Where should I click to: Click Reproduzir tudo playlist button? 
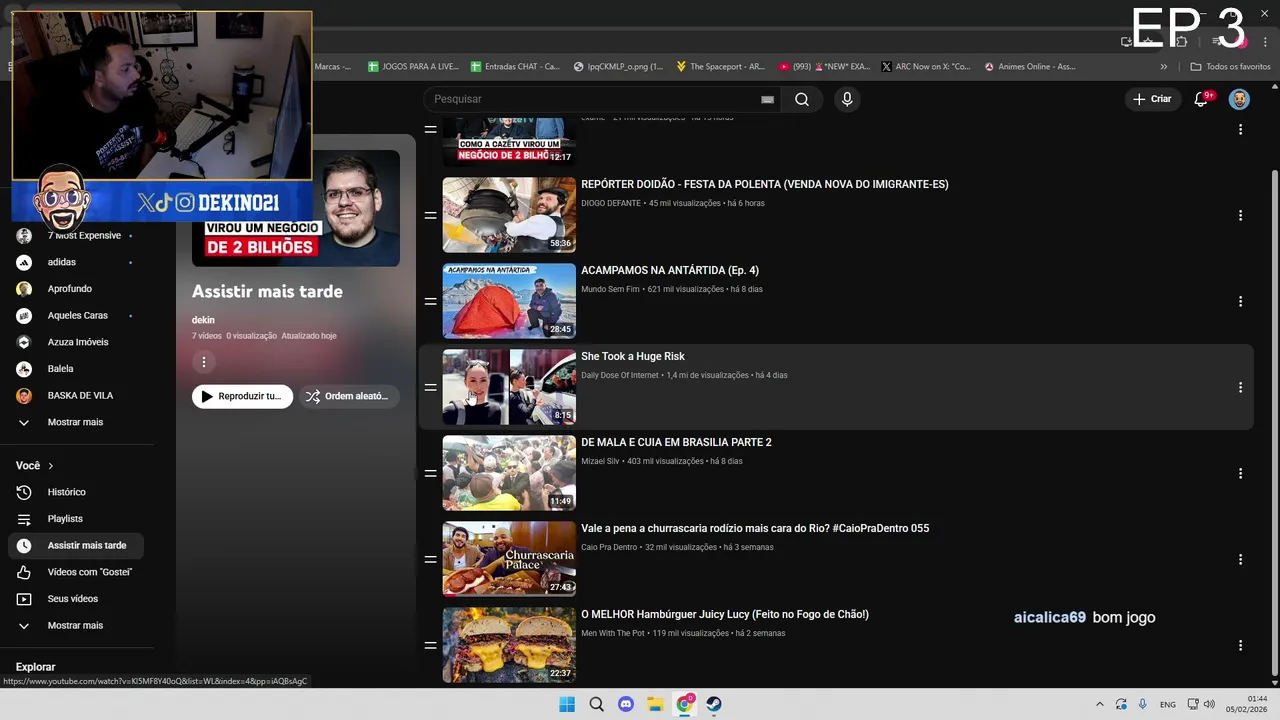coord(242,396)
